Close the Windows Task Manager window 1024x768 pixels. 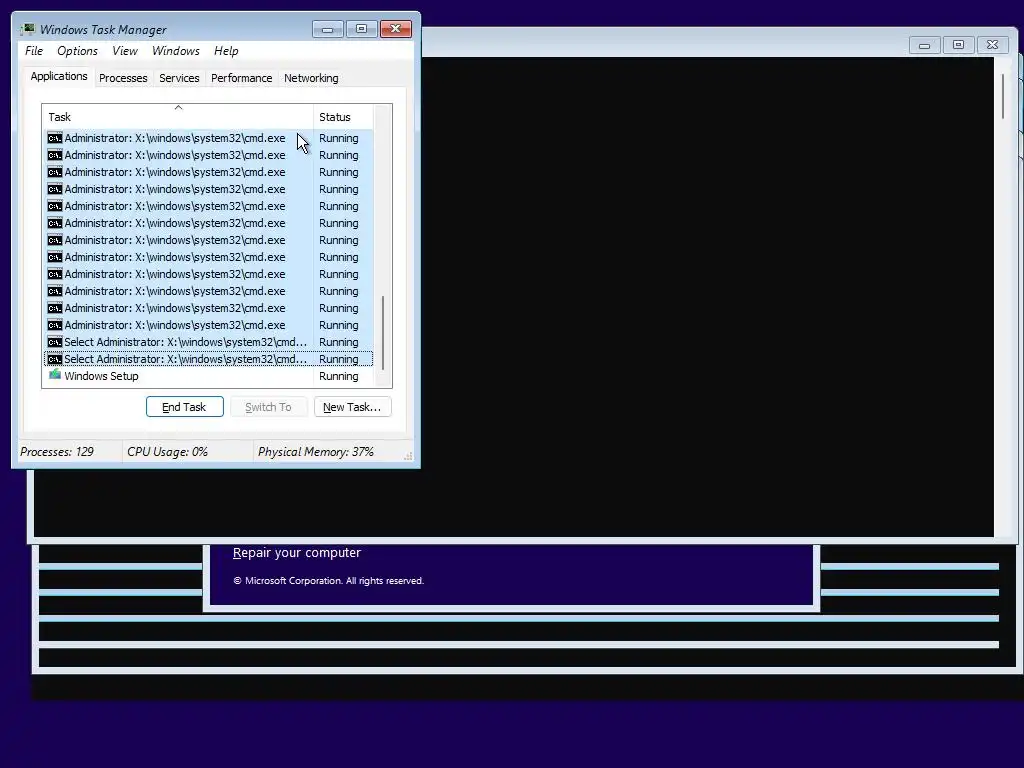pyautogui.click(x=396, y=29)
